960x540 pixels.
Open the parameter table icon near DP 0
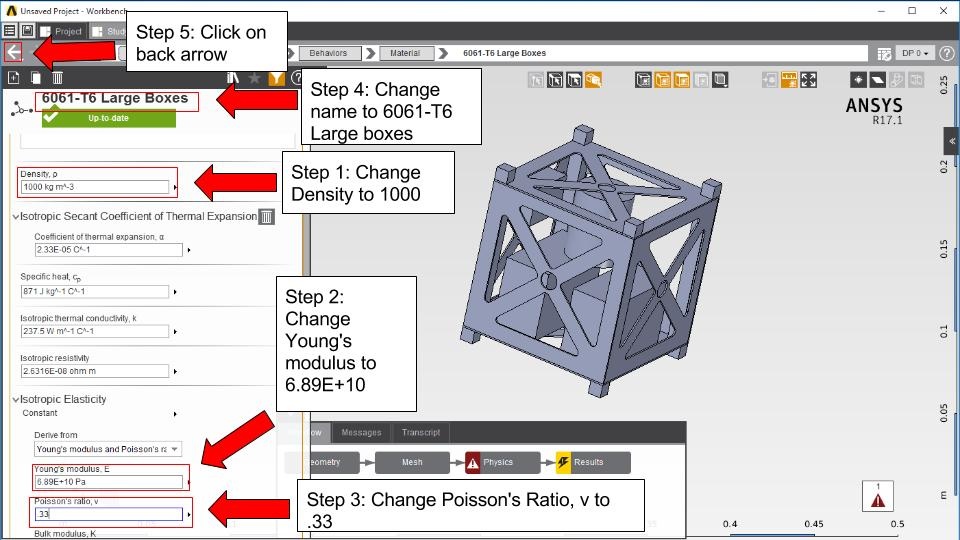(884, 54)
